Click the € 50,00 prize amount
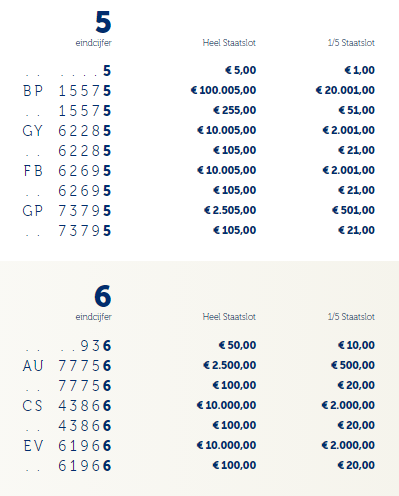Screen dimensions: 399x496 point(237,345)
